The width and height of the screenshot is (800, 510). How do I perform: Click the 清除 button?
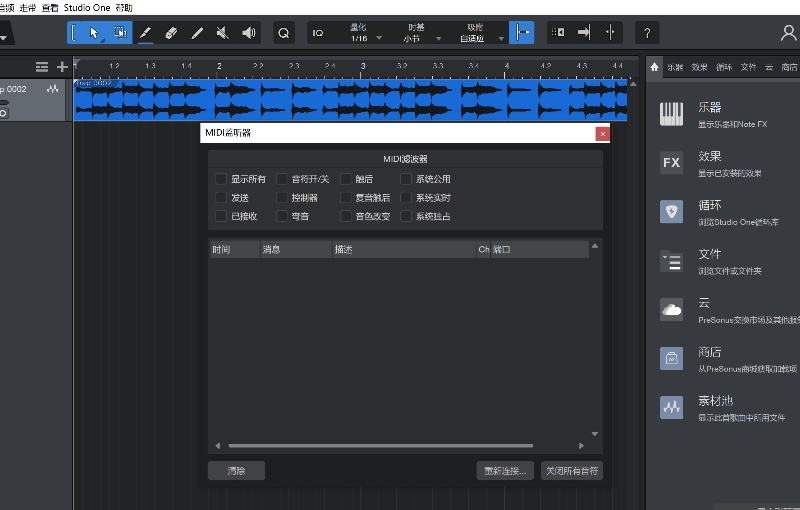[236, 471]
